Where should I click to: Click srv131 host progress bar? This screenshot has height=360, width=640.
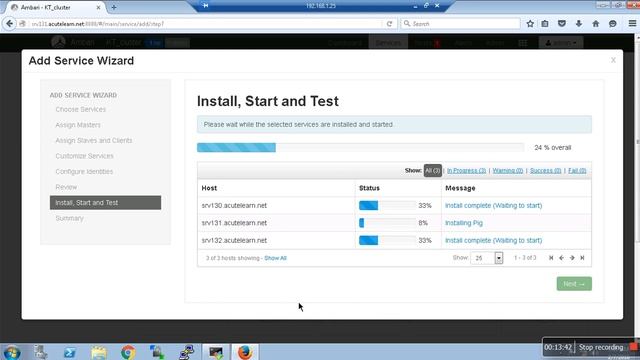point(387,223)
